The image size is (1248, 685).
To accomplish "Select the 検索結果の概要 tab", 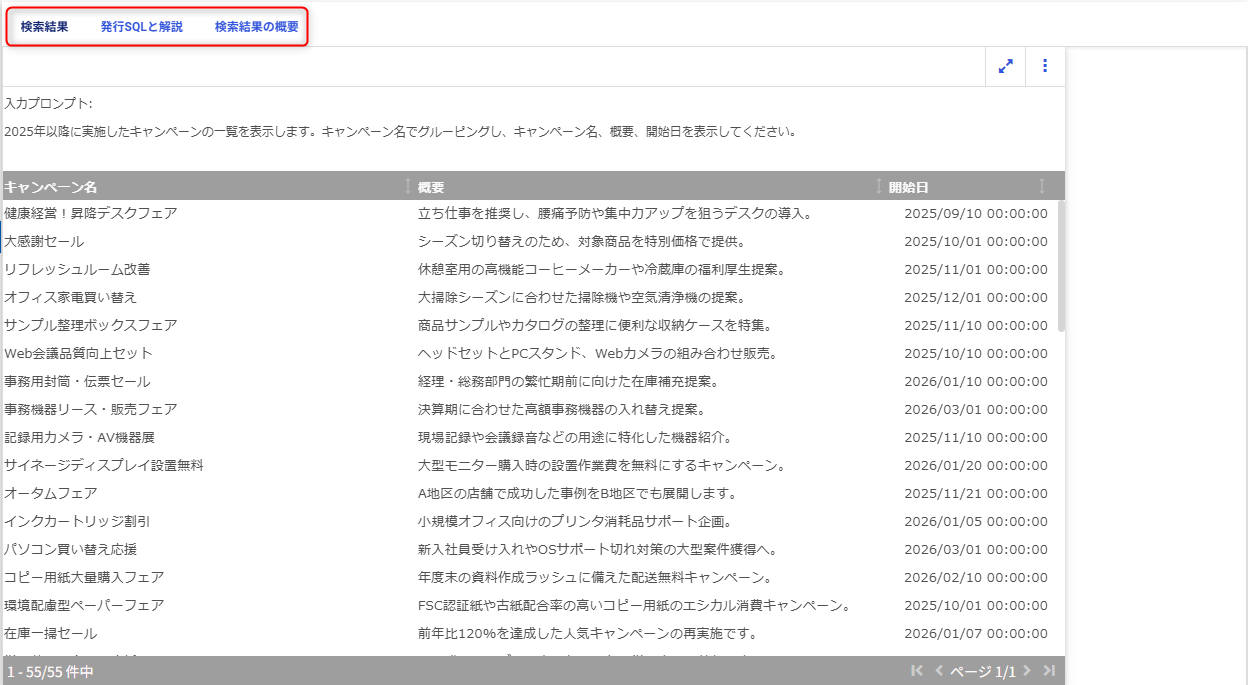I will pos(256,27).
